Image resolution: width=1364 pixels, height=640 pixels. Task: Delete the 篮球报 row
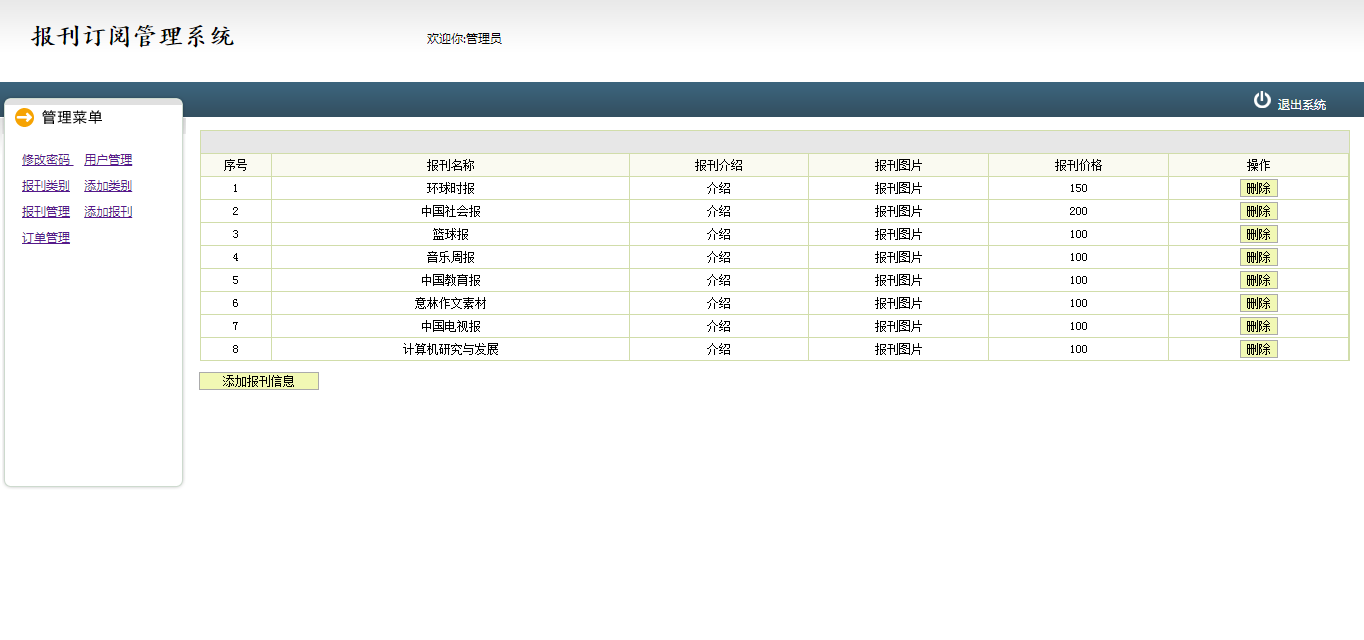[1258, 234]
